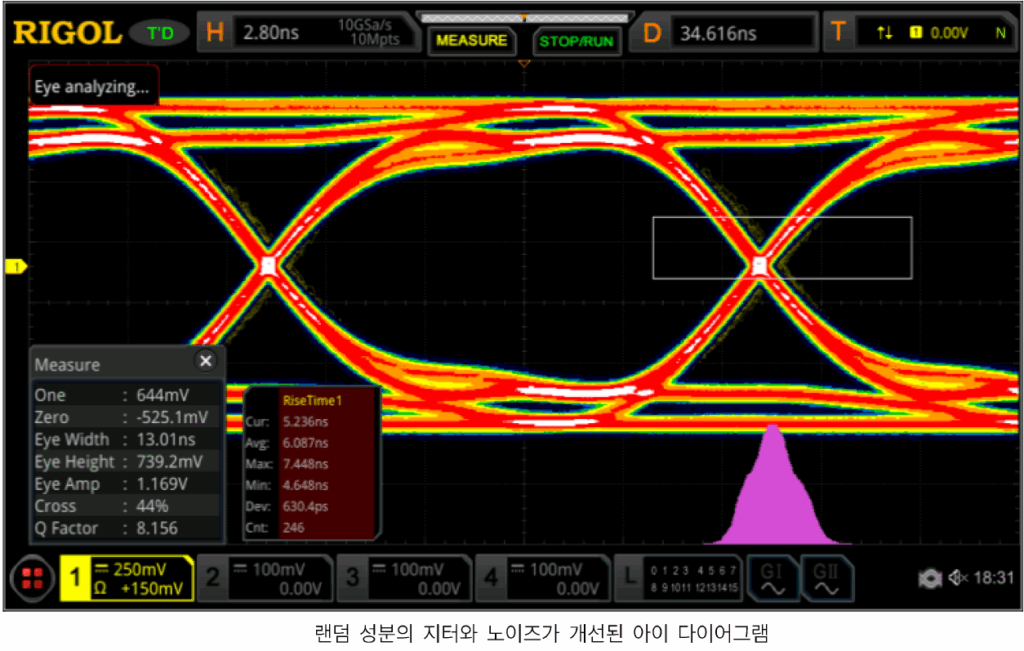Click the RIGOL logo
The height and width of the screenshot is (651, 1024).
coord(66,33)
